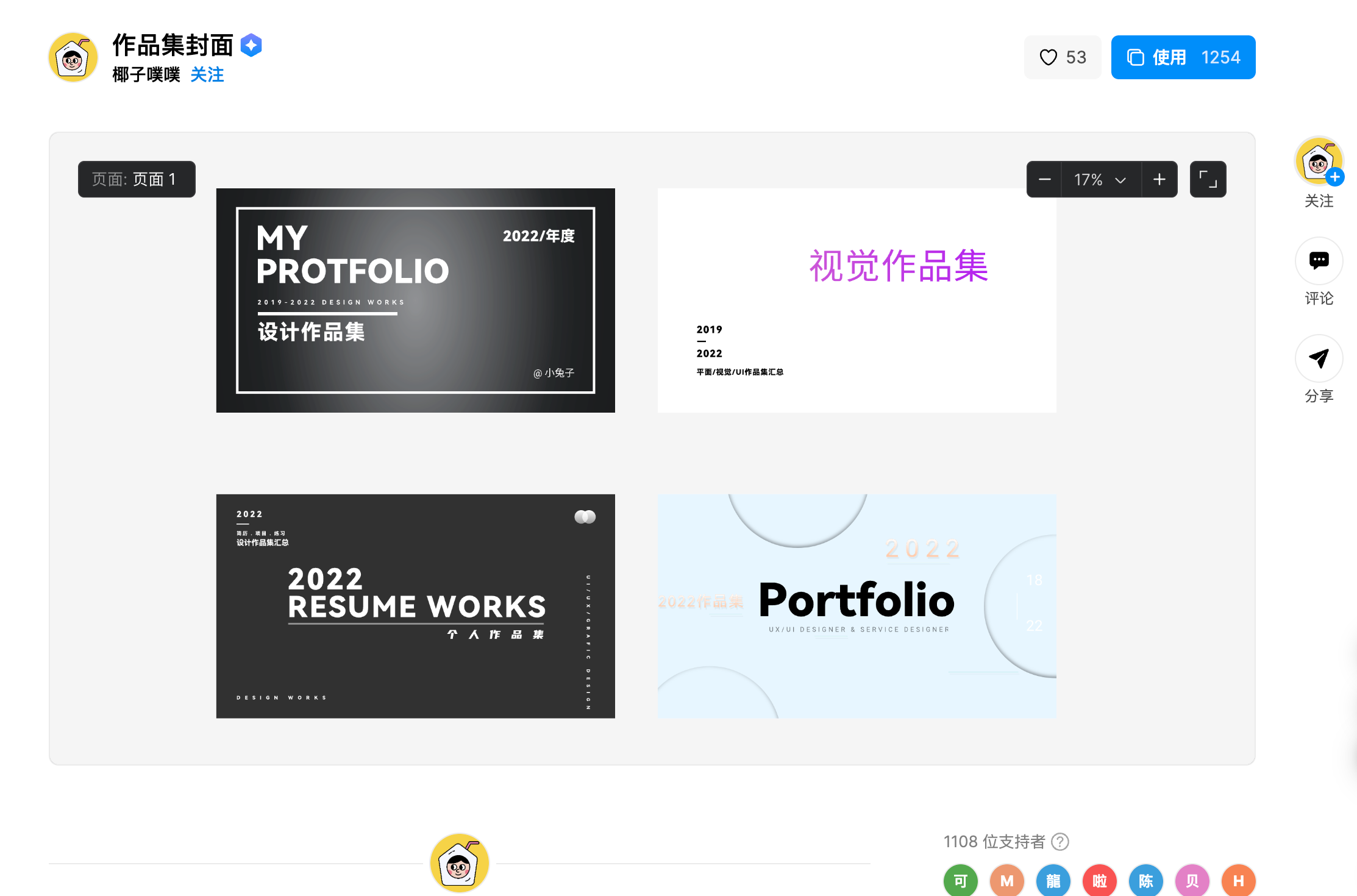Follow the author via the 关注 link
The height and width of the screenshot is (896, 1357).
pyautogui.click(x=207, y=74)
